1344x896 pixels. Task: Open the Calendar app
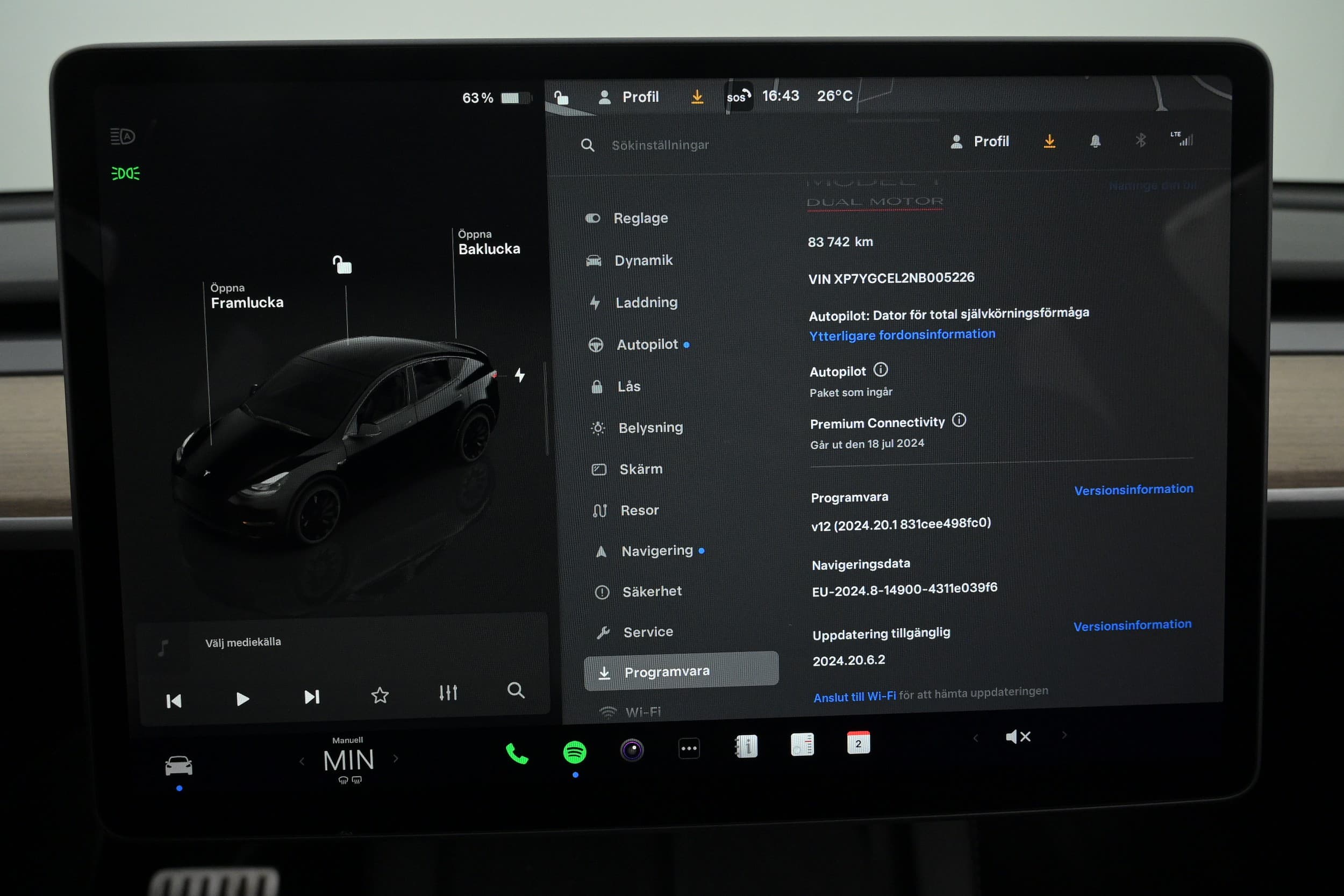pos(859,742)
